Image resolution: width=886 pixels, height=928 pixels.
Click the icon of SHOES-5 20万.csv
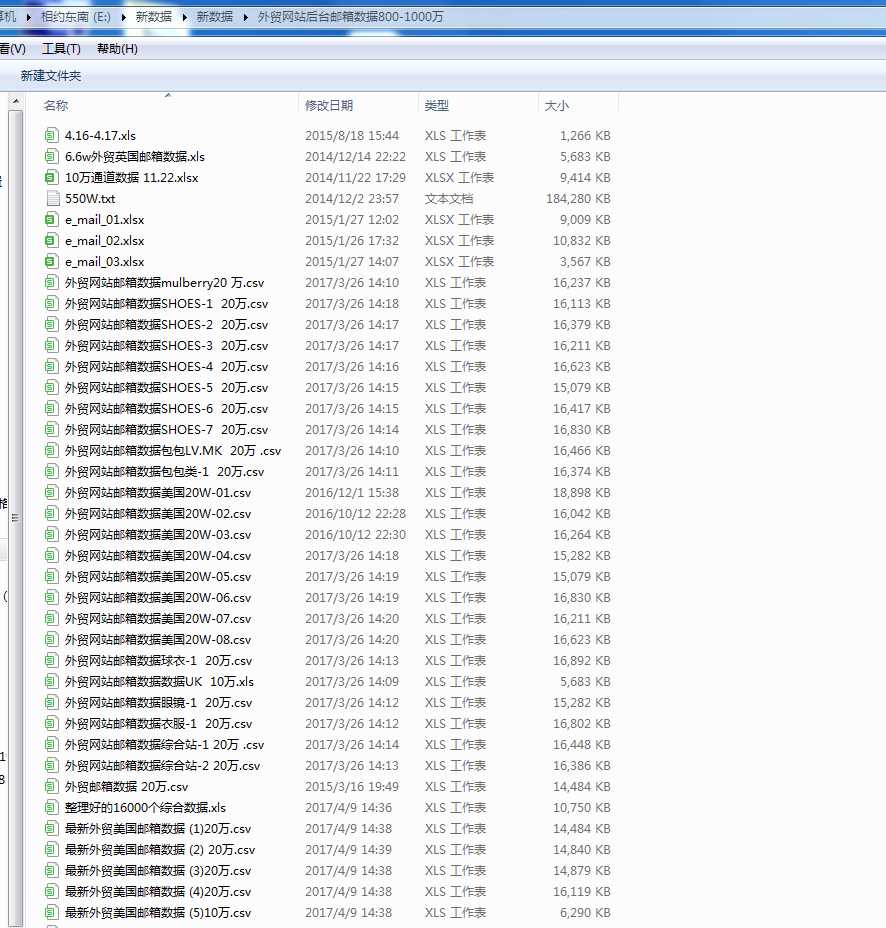click(51, 388)
